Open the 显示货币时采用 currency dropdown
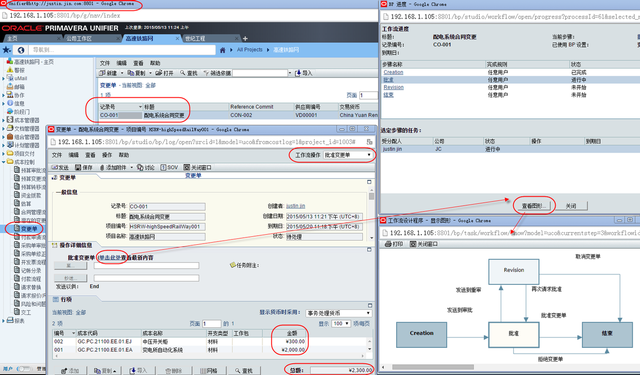640x375 pixels. pyautogui.click(x=338, y=313)
